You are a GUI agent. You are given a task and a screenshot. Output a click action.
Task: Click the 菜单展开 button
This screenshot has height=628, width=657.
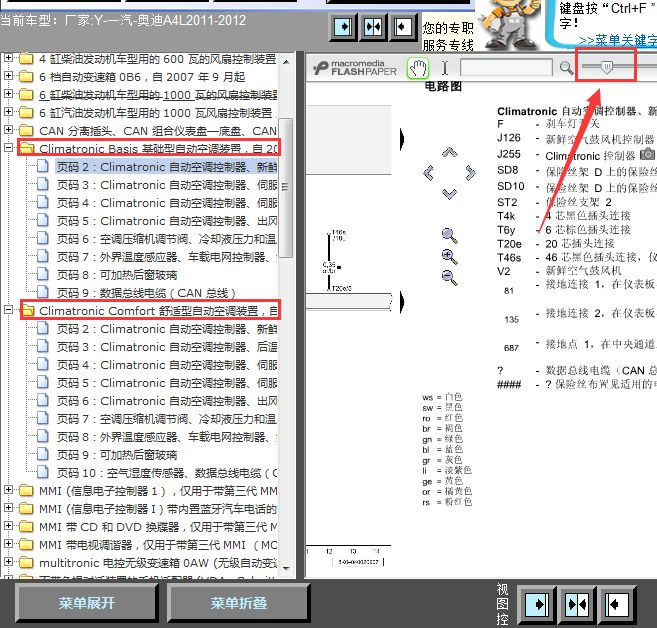[x=87, y=603]
